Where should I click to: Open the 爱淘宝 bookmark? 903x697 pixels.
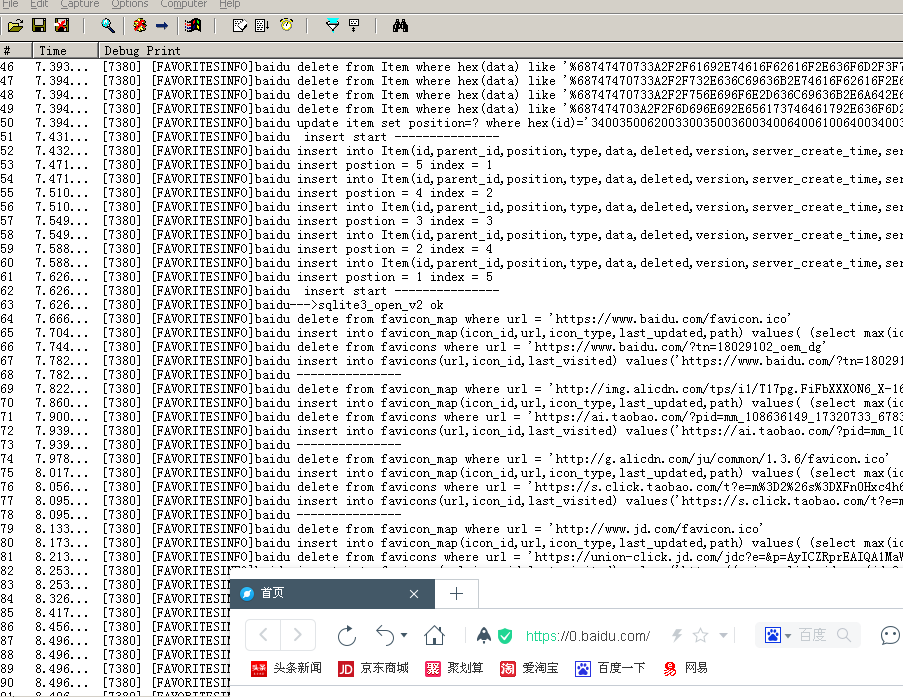click(x=529, y=668)
